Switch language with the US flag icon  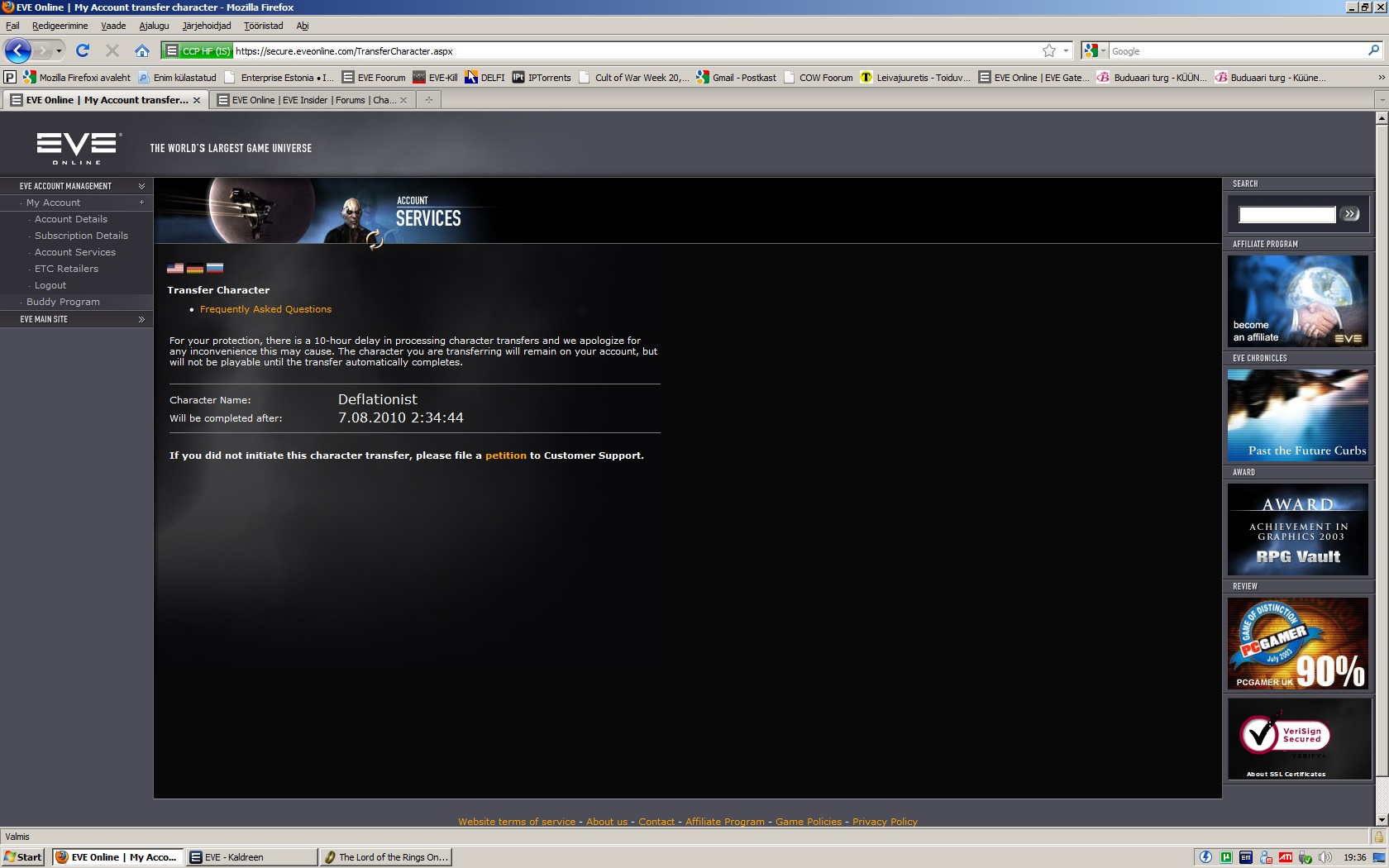(175, 268)
